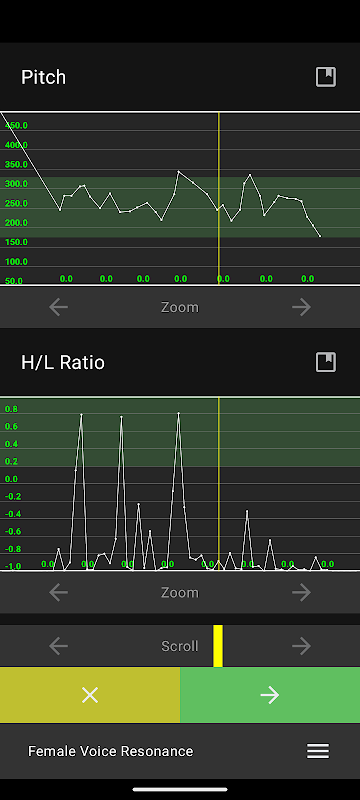Click the 450.0 pitch axis label
The height and width of the screenshot is (800, 360).
click(x=16, y=126)
